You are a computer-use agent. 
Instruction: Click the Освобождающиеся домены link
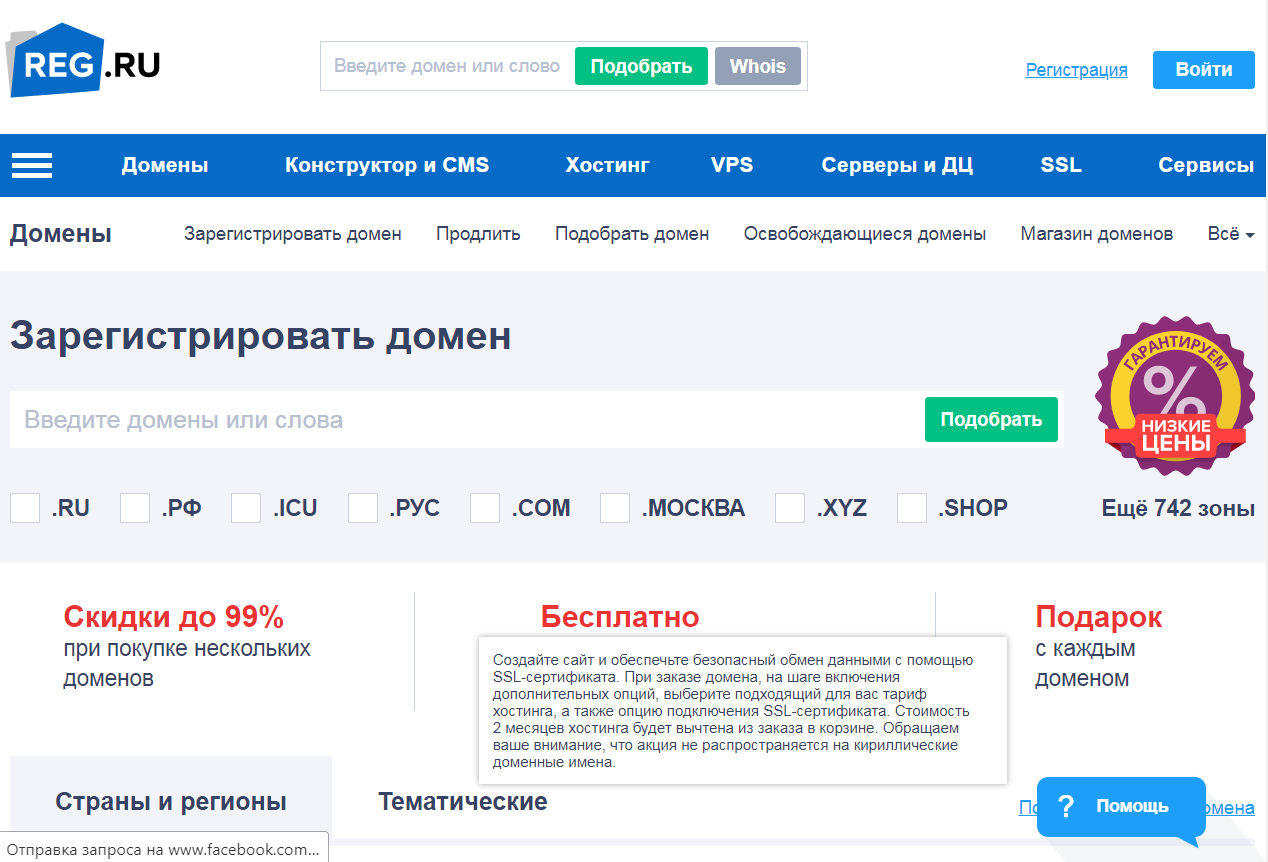tap(864, 234)
